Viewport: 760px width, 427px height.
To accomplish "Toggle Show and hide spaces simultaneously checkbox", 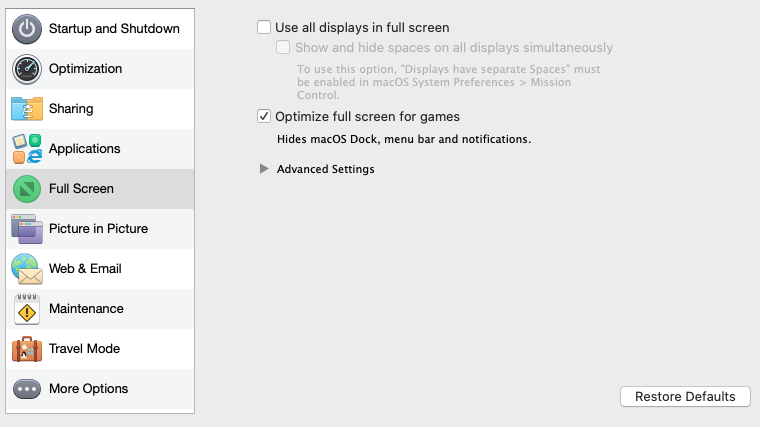I will (x=284, y=48).
